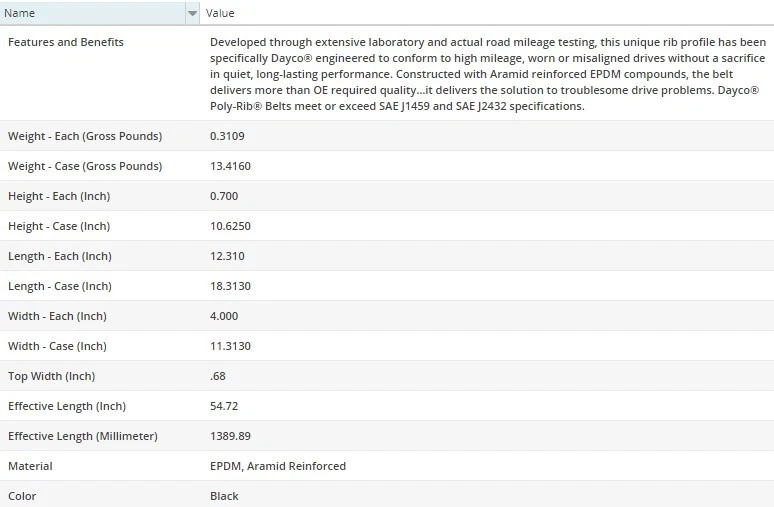This screenshot has width=774, height=507.
Task: Click the 13.4160 case weight value
Action: (x=230, y=166)
